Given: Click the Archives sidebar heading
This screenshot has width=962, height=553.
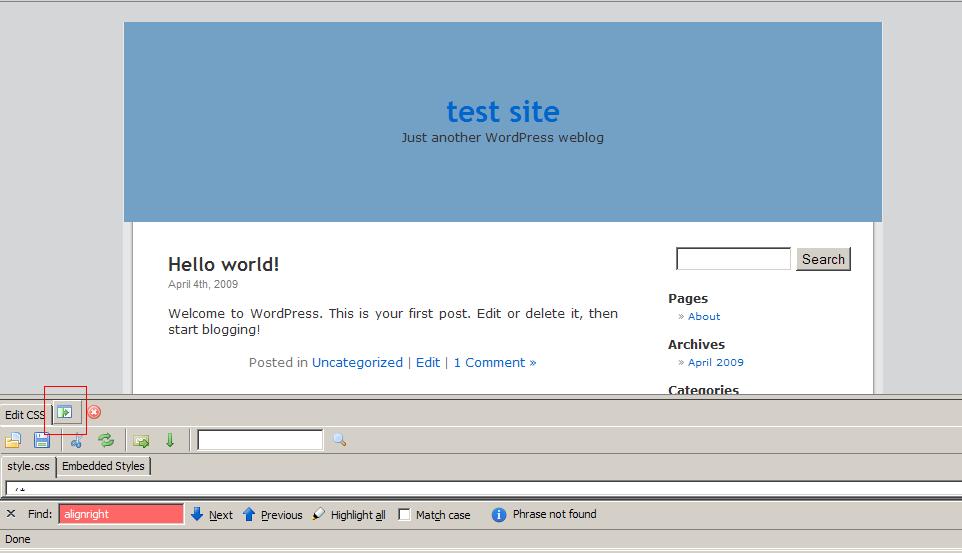Looking at the screenshot, I should (x=696, y=344).
